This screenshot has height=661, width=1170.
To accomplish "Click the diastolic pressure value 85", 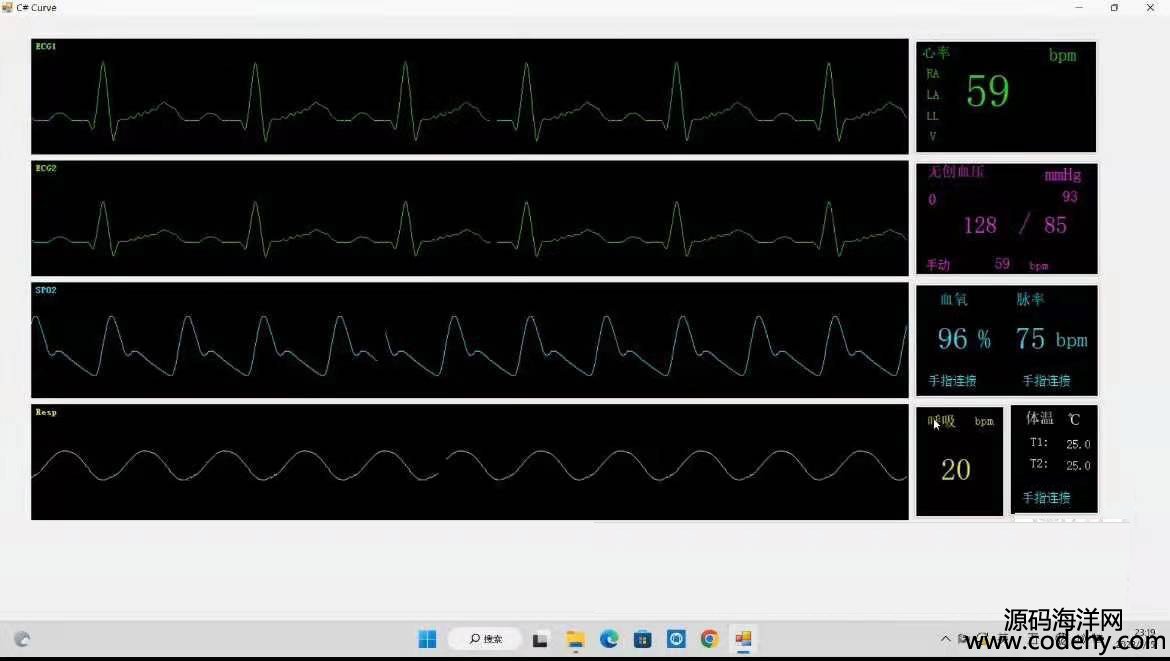I will 1055,225.
